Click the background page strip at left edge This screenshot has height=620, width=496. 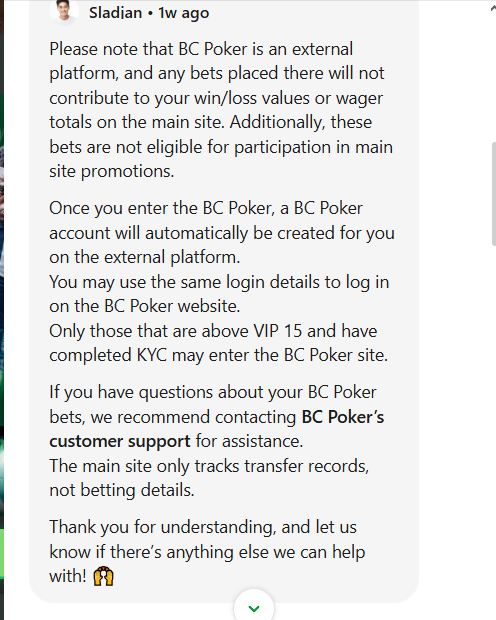(x=2, y=310)
